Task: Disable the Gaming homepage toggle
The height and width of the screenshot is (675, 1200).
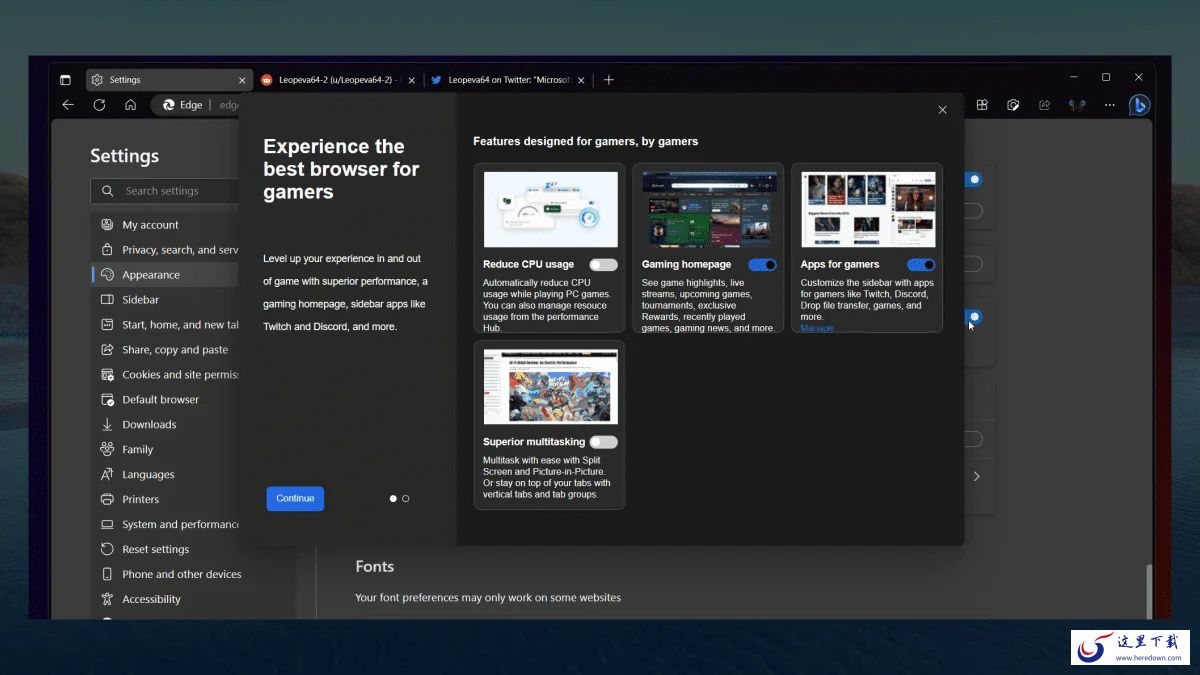Action: (x=762, y=265)
